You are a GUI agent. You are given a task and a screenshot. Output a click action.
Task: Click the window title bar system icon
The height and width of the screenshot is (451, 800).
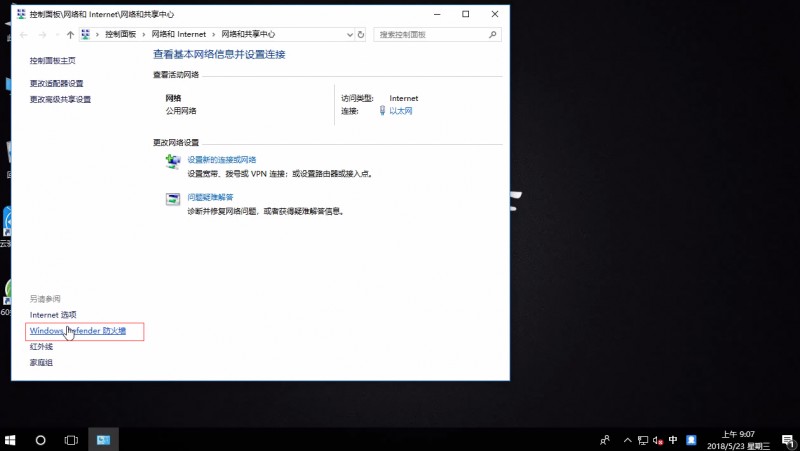point(21,14)
